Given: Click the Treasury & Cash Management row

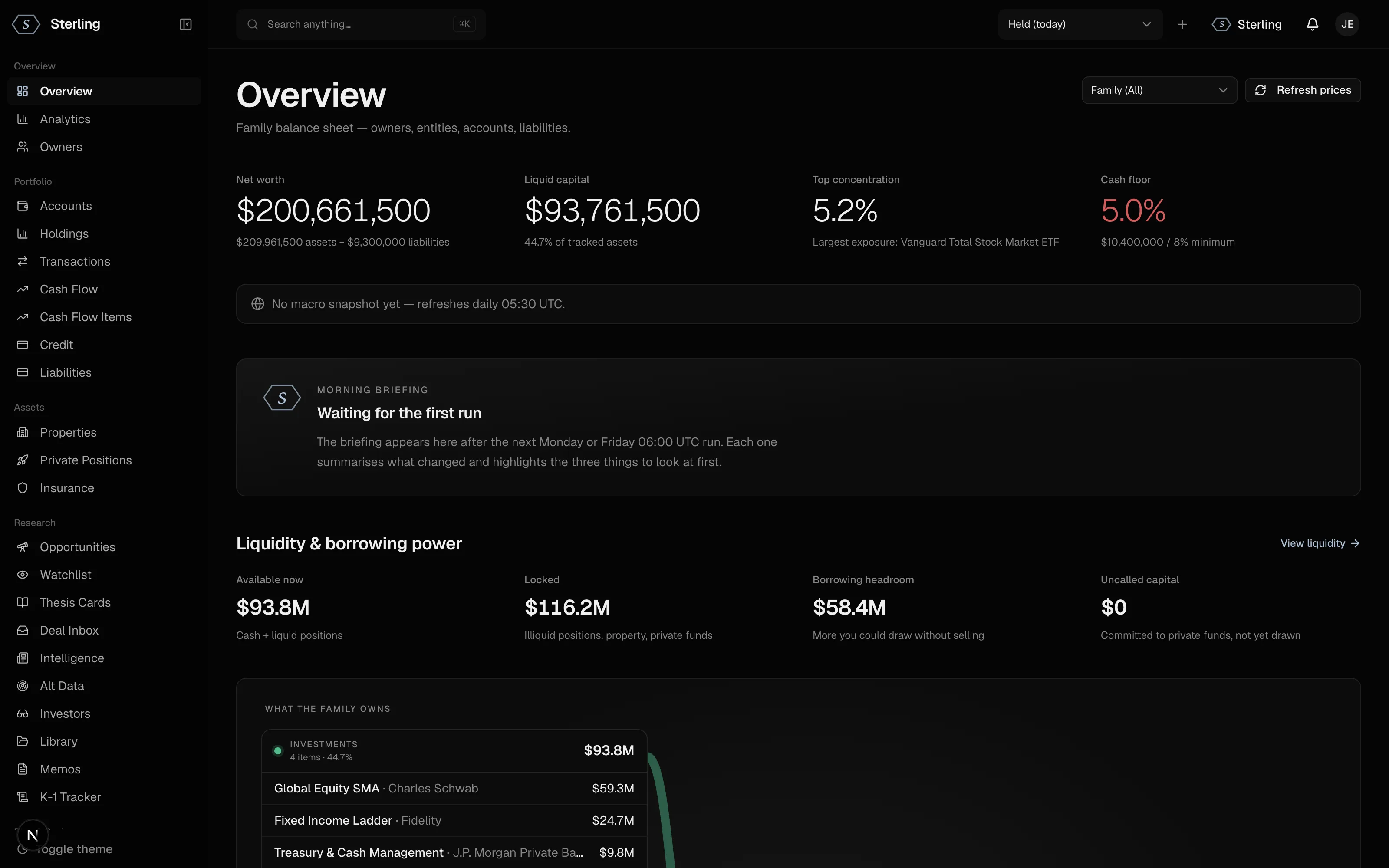Looking at the screenshot, I should click(x=454, y=852).
